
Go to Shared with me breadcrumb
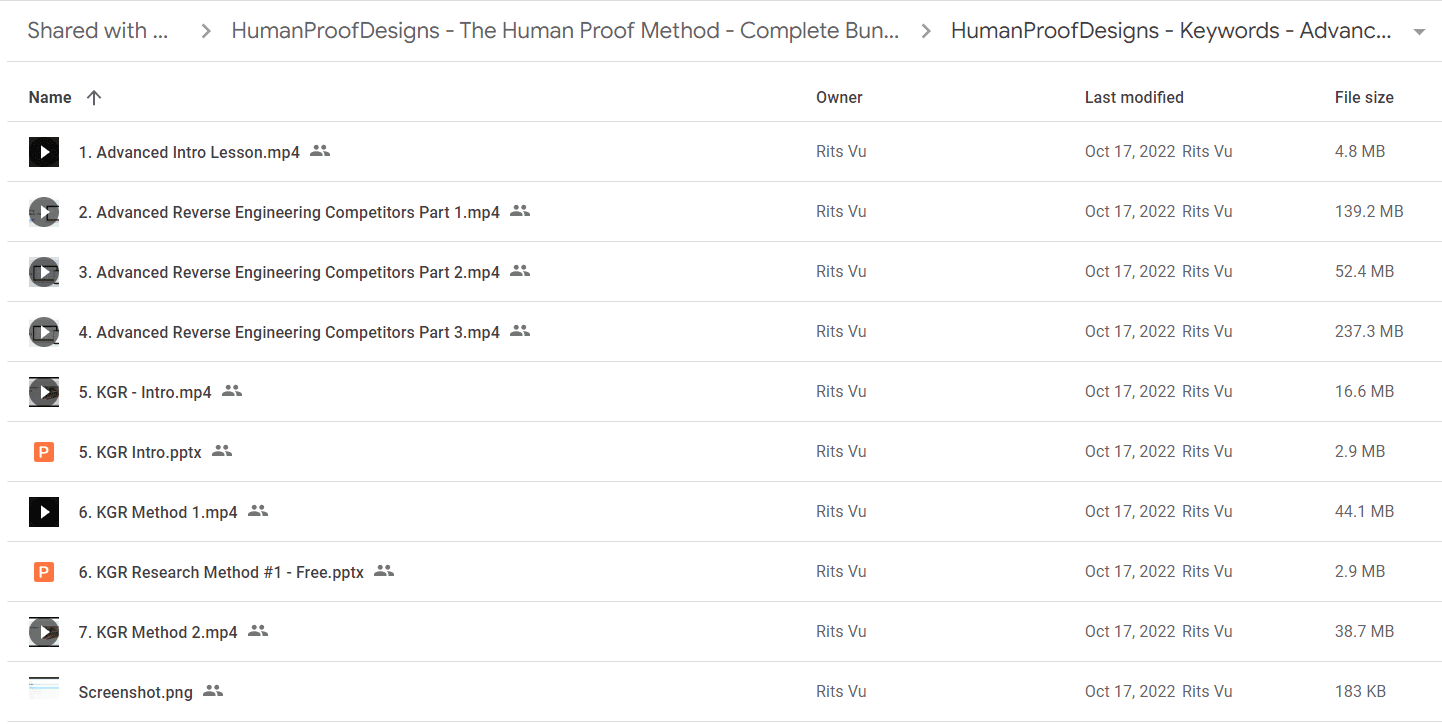pyautogui.click(x=98, y=31)
